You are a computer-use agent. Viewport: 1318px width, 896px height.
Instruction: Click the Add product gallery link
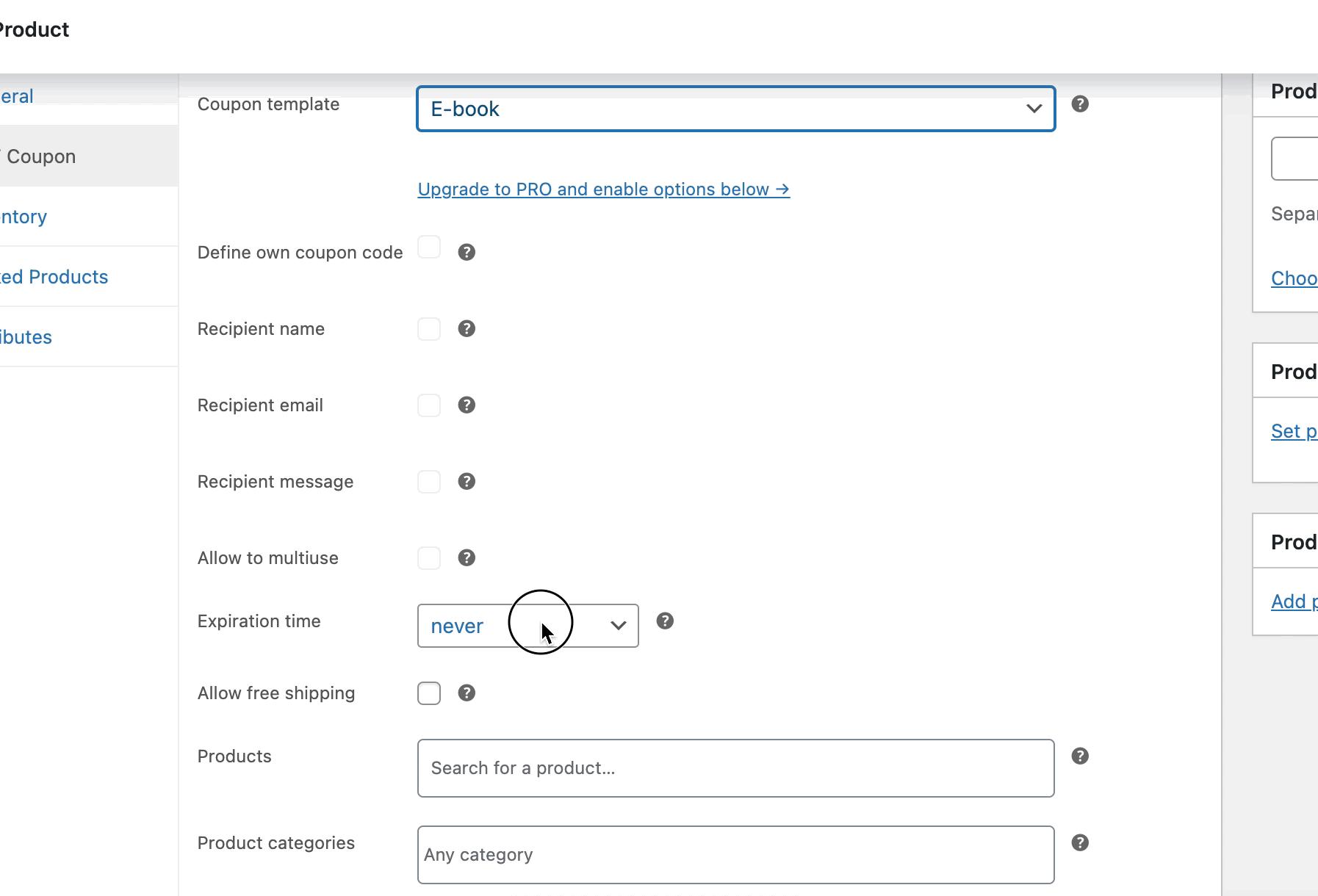click(1294, 601)
